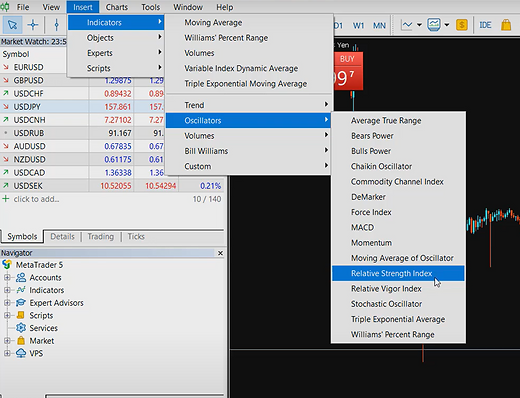Open the Tools menu
The image size is (520, 398).
(x=150, y=7)
